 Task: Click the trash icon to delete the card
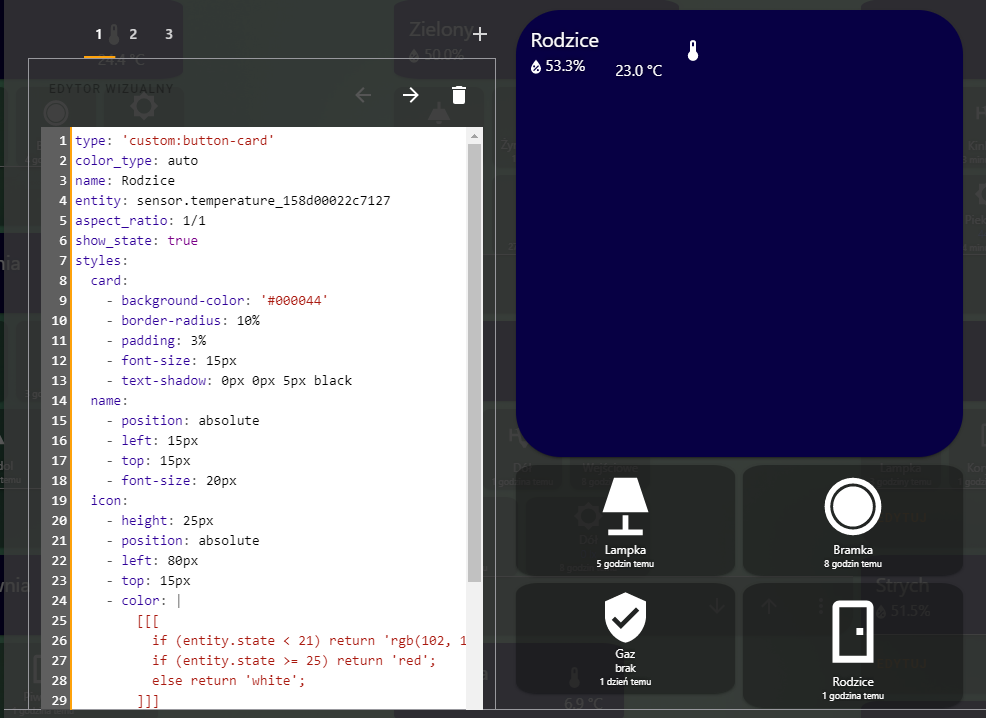coord(458,95)
